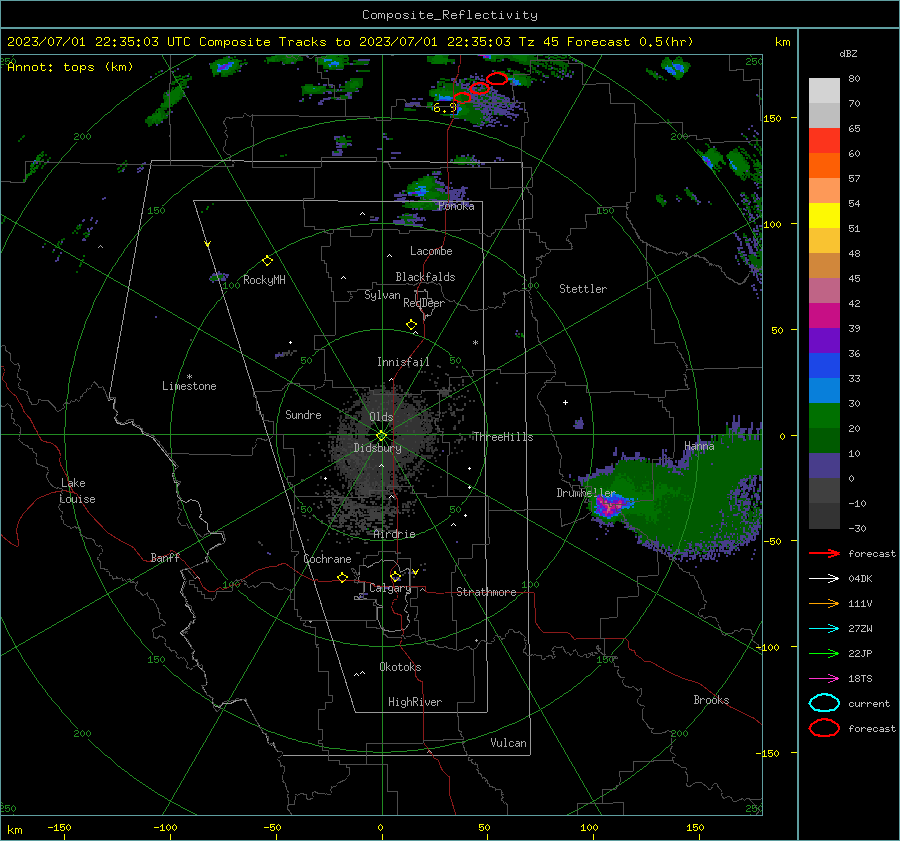
Task: Click the Calgary city label
Action: [390, 588]
